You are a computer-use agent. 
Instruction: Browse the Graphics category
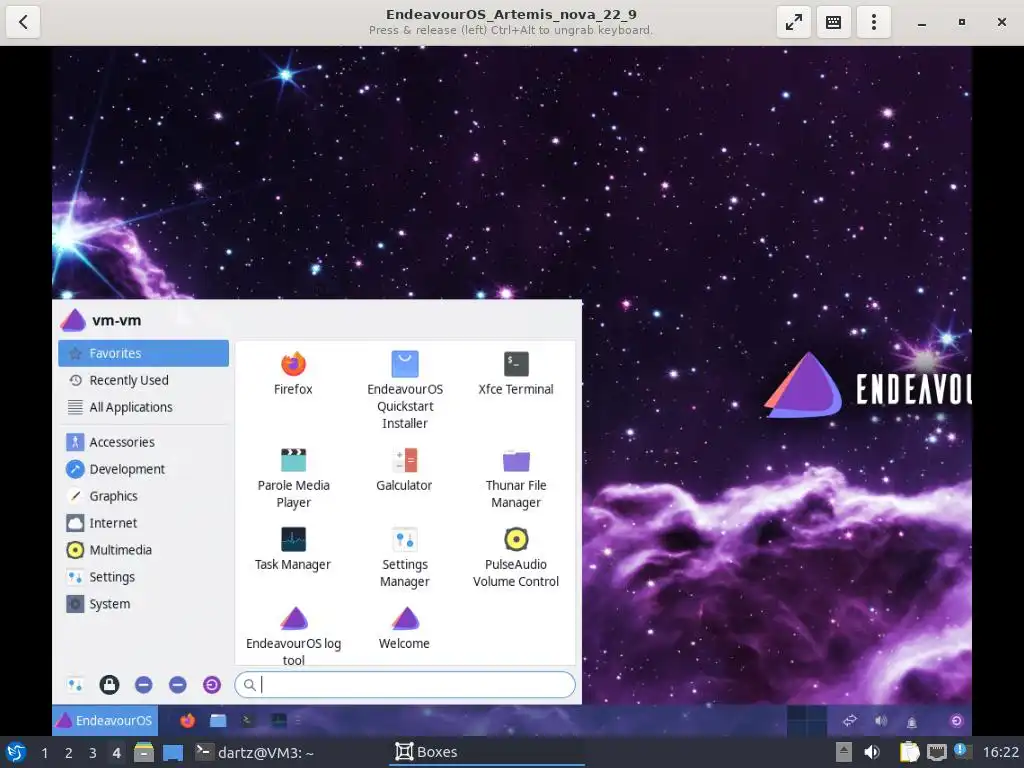(144, 496)
